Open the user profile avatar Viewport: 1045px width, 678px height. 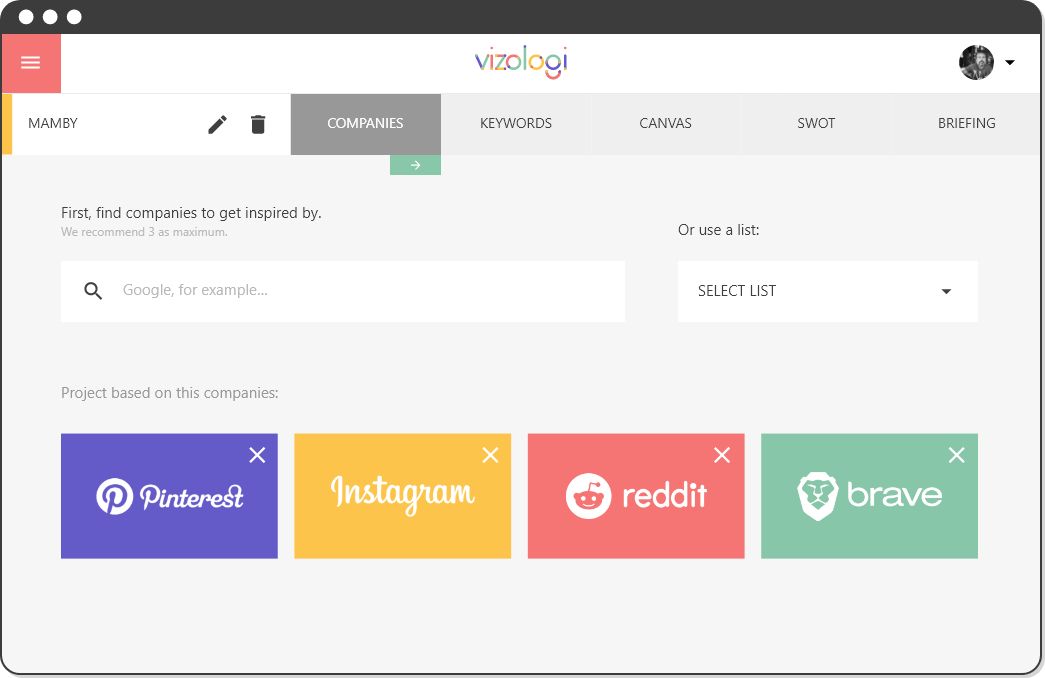pos(976,63)
